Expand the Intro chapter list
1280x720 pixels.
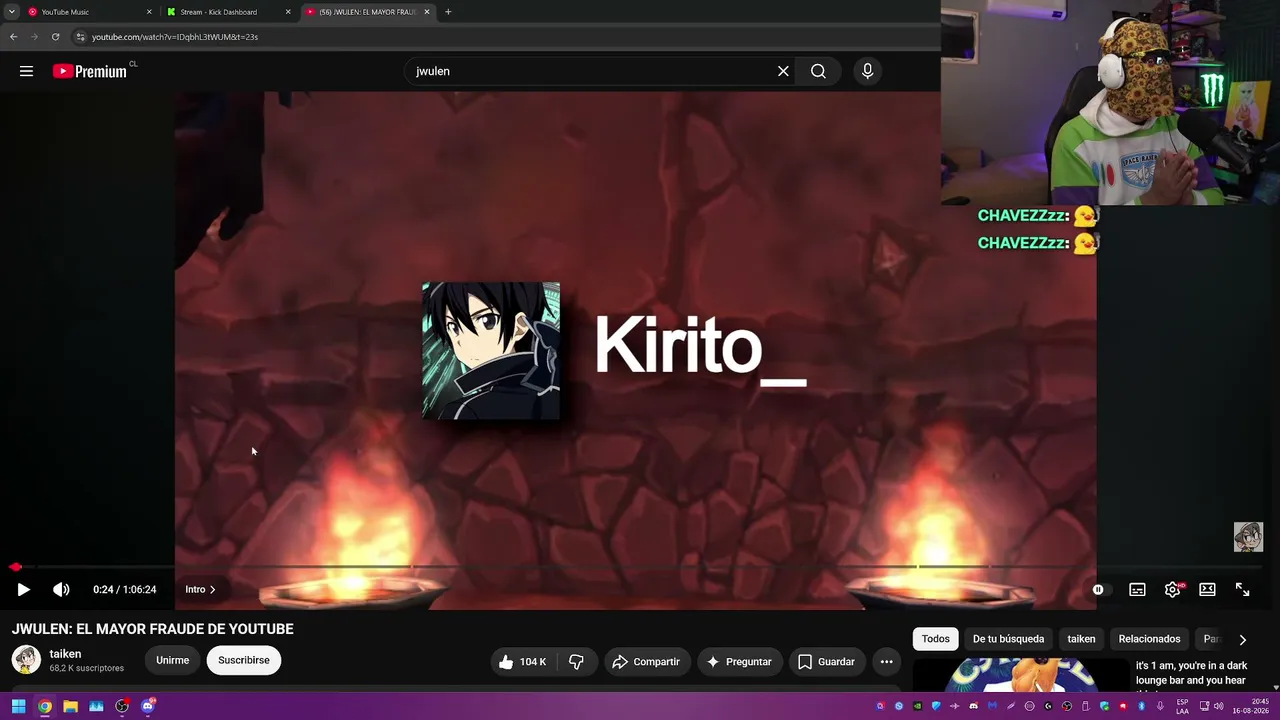[x=200, y=590]
